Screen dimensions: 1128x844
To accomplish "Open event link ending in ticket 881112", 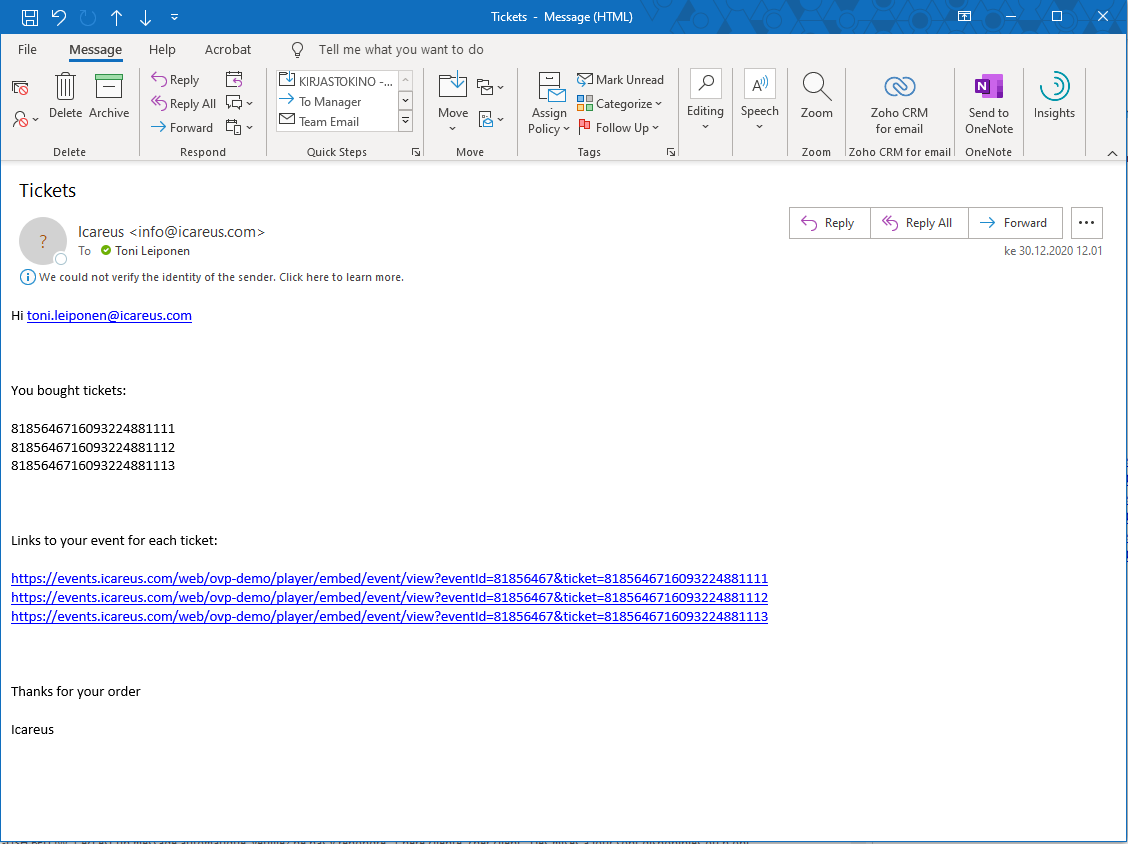I will pos(389,597).
